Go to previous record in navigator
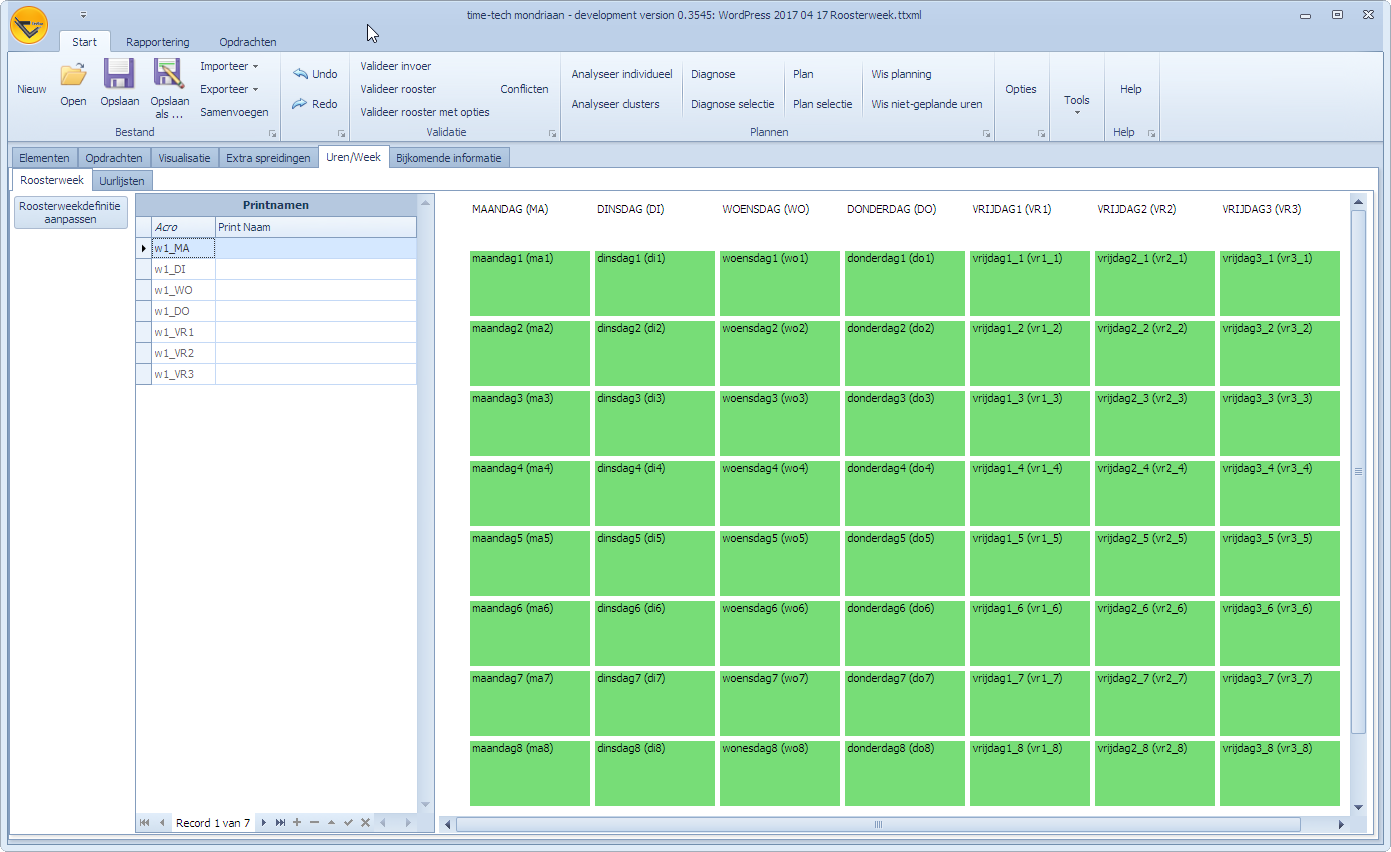The height and width of the screenshot is (852, 1391). coord(162,823)
